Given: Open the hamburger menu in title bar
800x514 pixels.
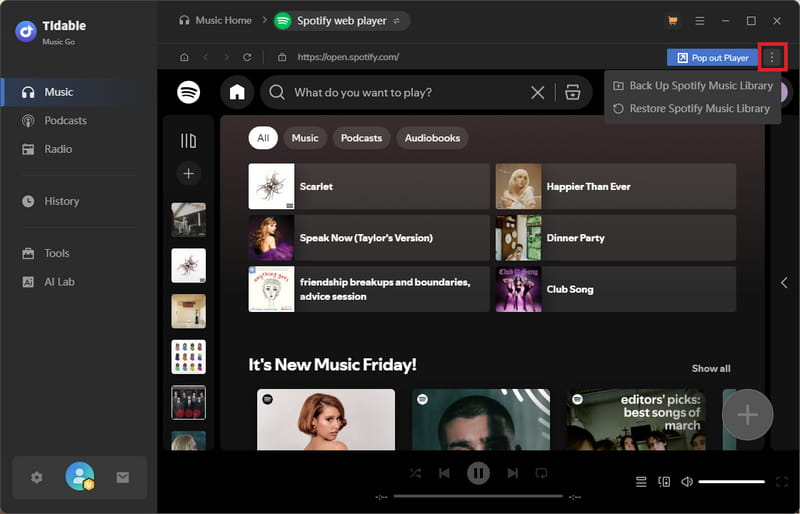Looking at the screenshot, I should tap(699, 21).
